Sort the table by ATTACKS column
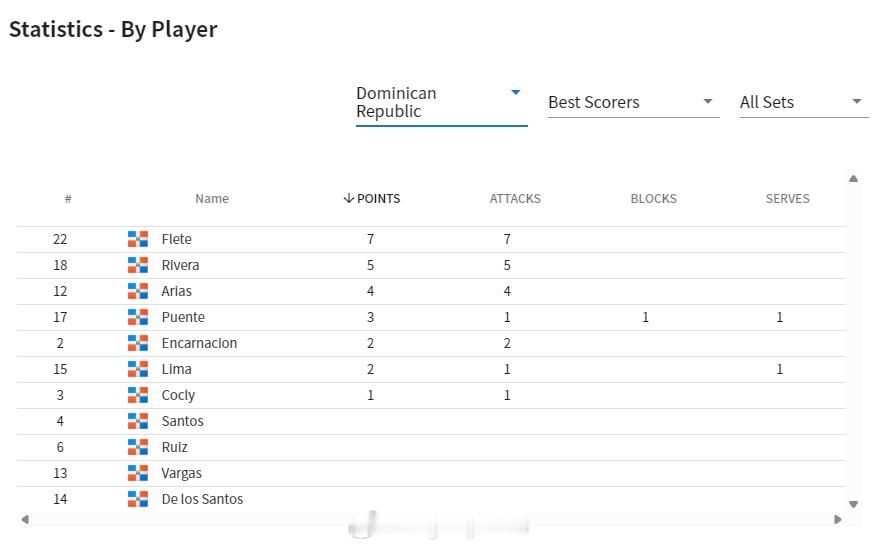 coord(515,199)
